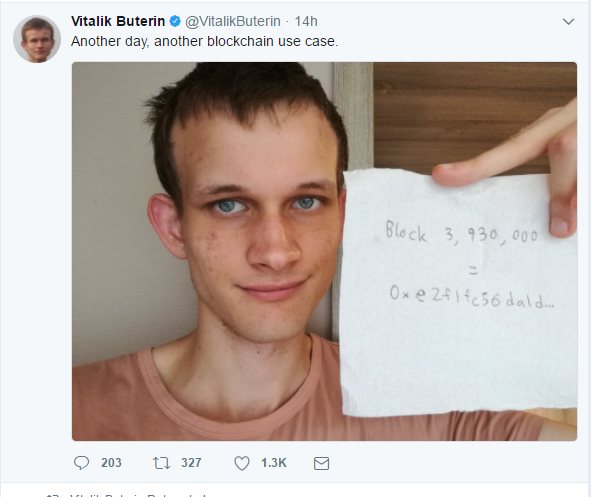591x497 pixels.
Task: Click the 203 replies count
Action: 111,463
